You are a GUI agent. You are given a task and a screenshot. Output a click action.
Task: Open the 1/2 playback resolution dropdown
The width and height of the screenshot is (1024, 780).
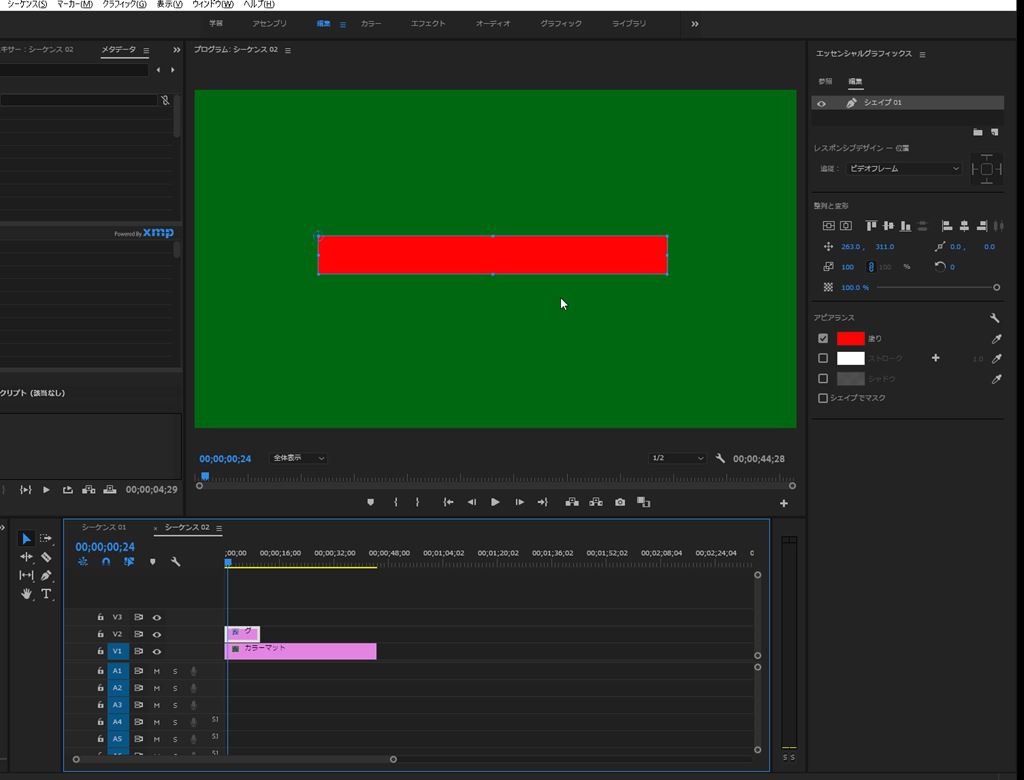point(677,458)
